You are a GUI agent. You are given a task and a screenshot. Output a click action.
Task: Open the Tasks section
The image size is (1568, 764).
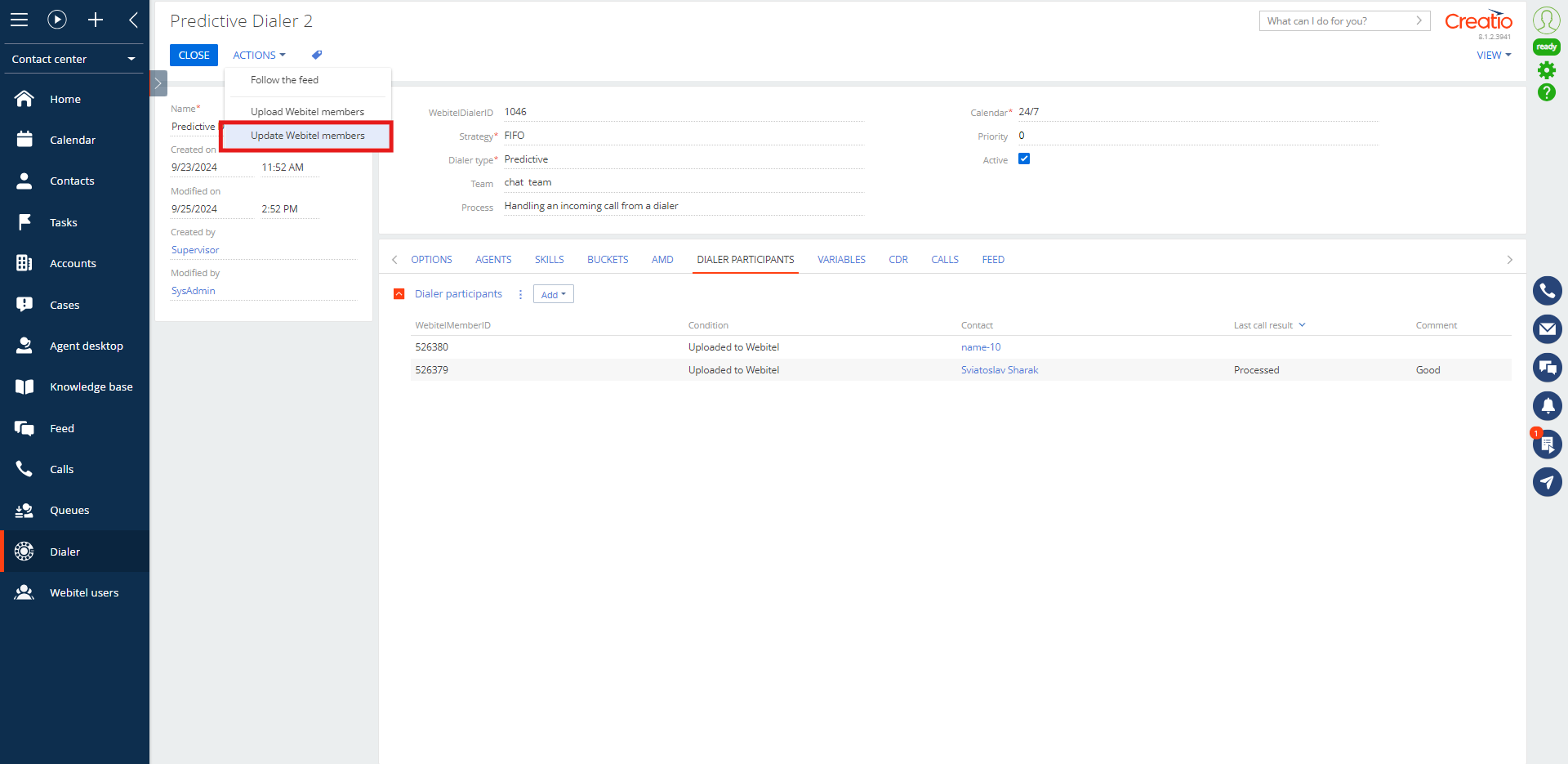coord(75,222)
